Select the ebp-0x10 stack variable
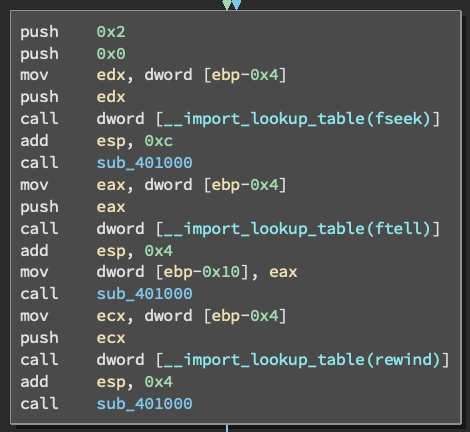The width and height of the screenshot is (470, 432). click(x=202, y=272)
